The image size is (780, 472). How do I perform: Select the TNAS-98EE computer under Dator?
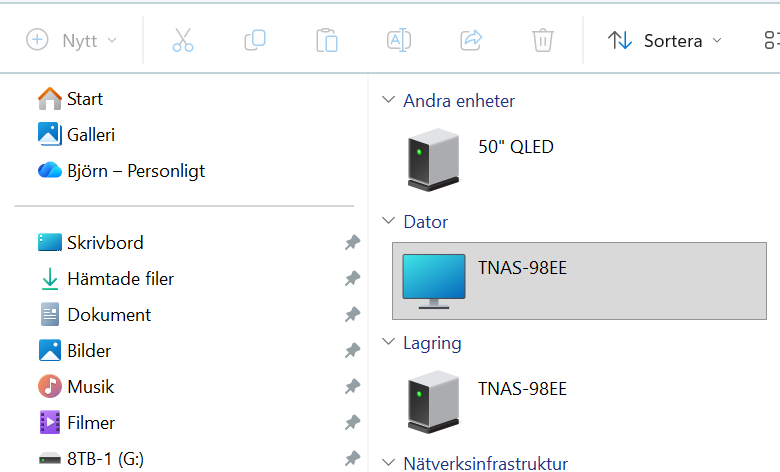click(x=579, y=281)
